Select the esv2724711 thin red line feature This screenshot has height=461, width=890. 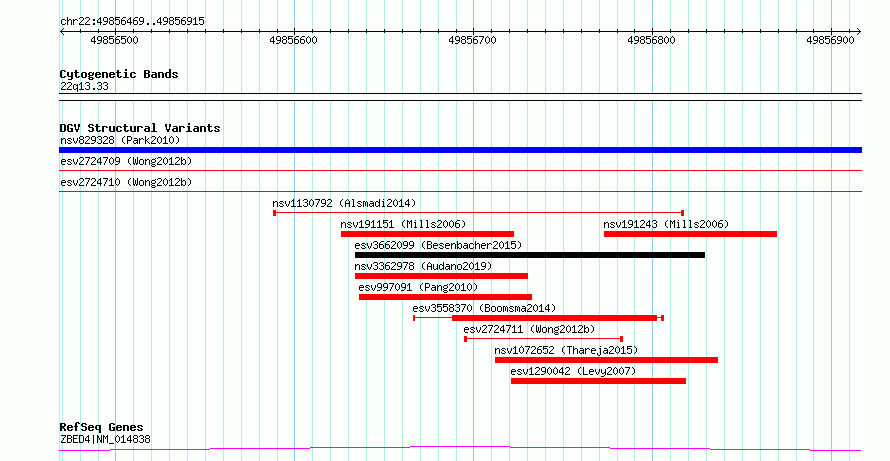[544, 339]
